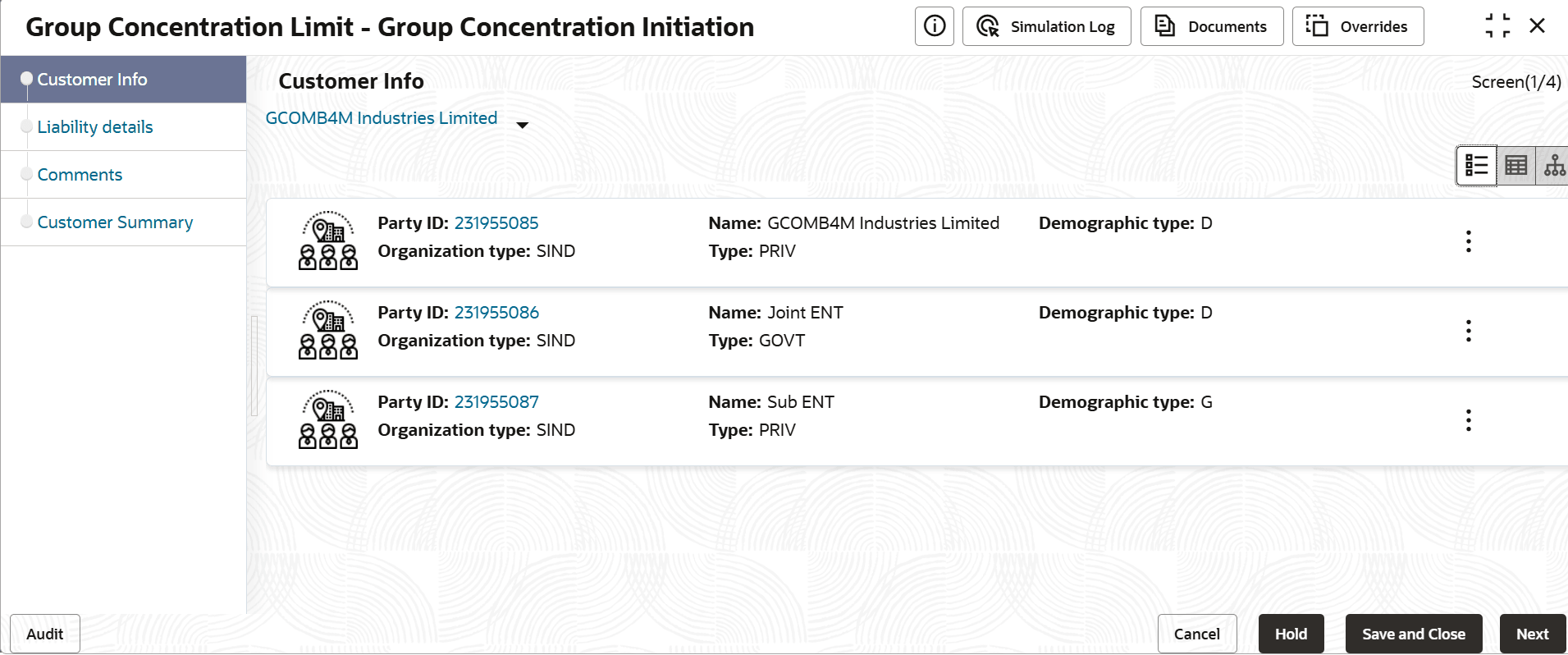Open Party ID 231955087 link
The height and width of the screenshot is (655, 1568).
pyautogui.click(x=496, y=402)
